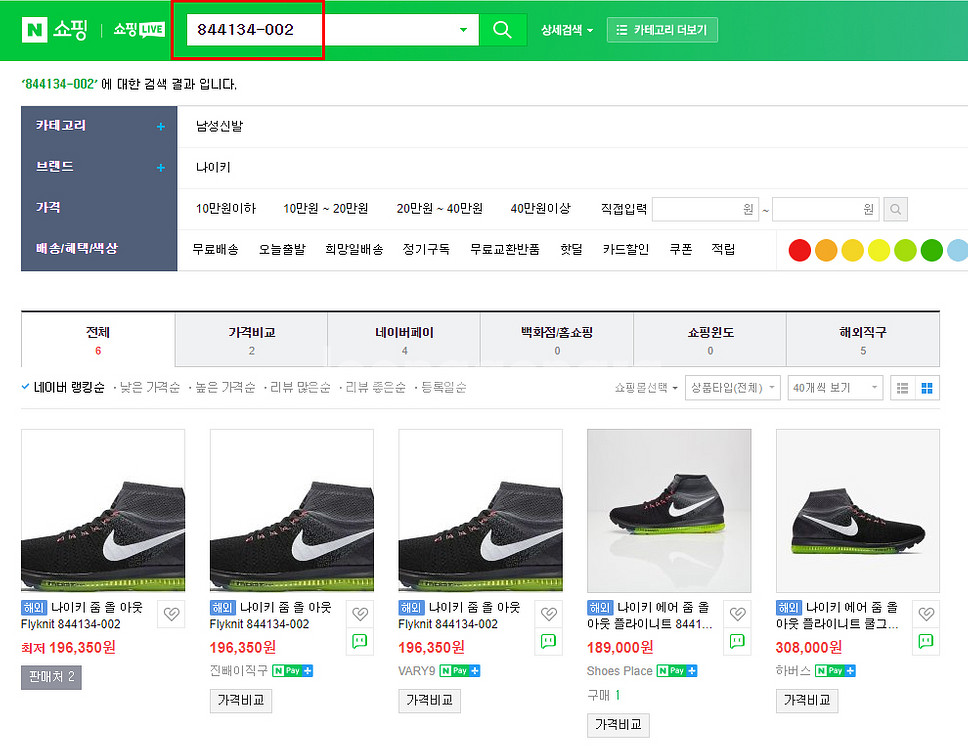Switch to grid view layout
The height and width of the screenshot is (750, 968).
[927, 388]
